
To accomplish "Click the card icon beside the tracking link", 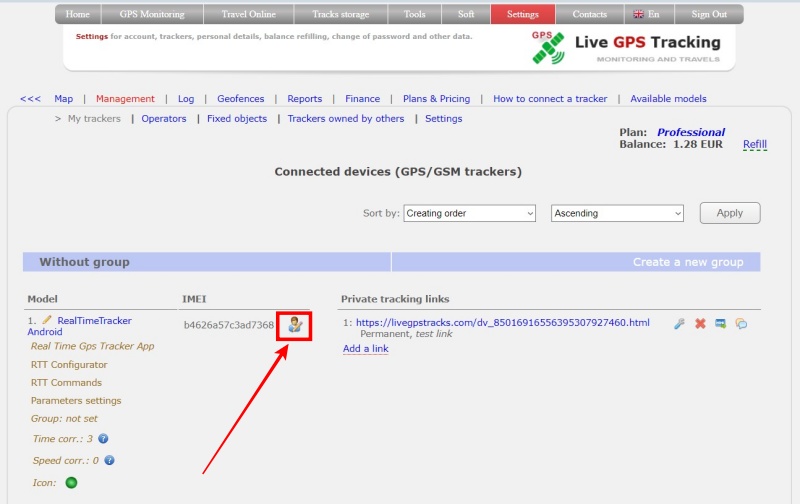I will pyautogui.click(x=720, y=323).
